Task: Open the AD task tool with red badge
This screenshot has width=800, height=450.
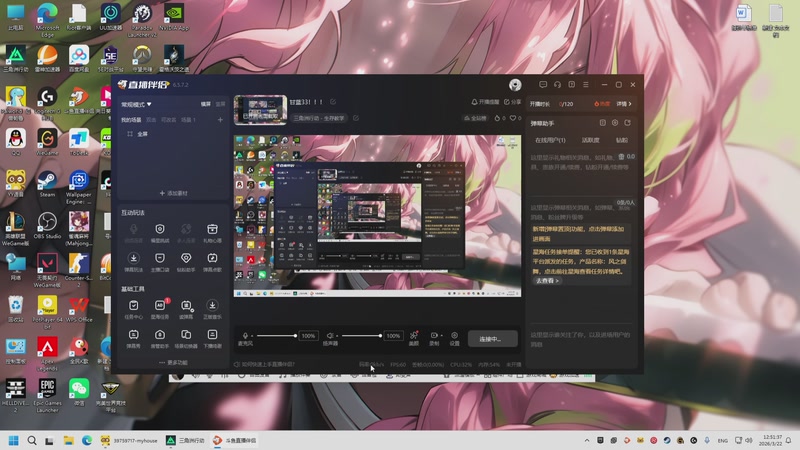Action: tap(160, 309)
